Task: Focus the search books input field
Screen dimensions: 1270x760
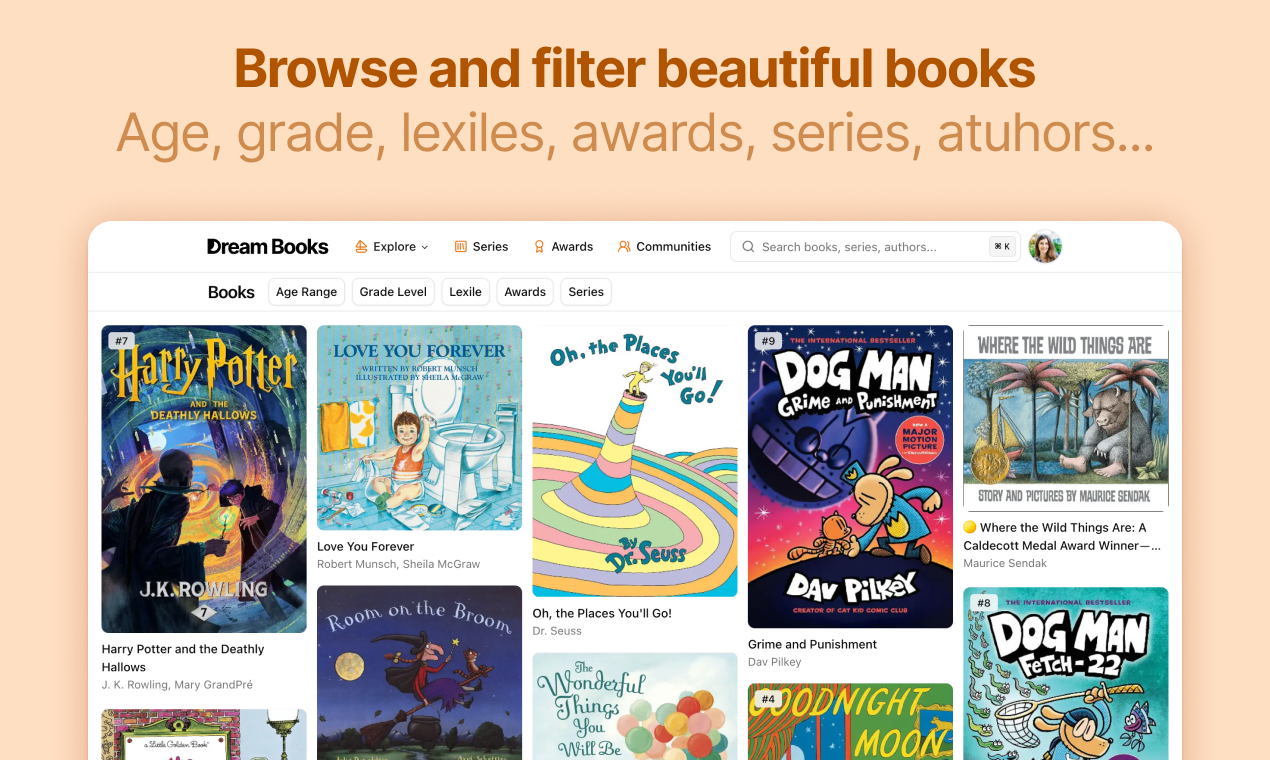Action: tap(875, 247)
